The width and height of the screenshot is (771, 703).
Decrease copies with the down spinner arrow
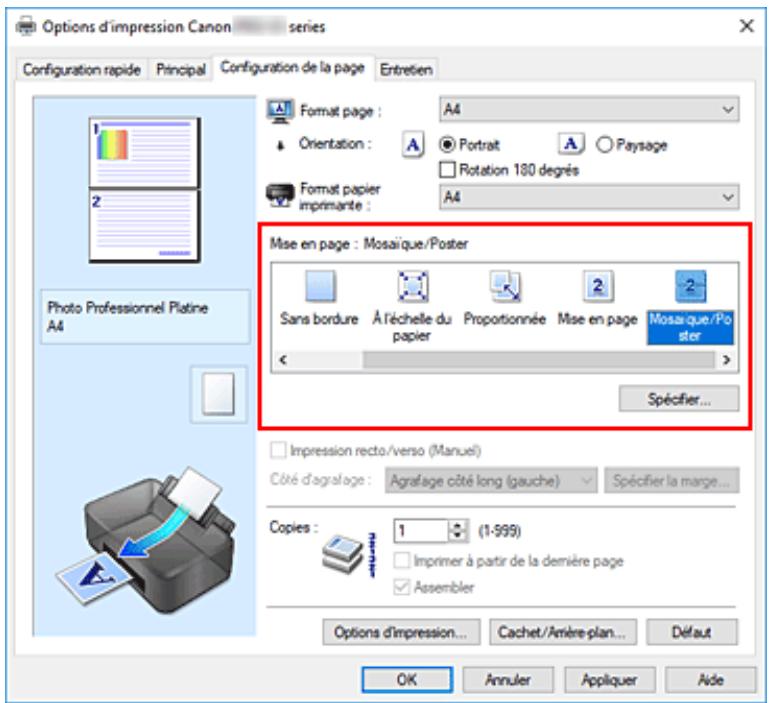[458, 536]
